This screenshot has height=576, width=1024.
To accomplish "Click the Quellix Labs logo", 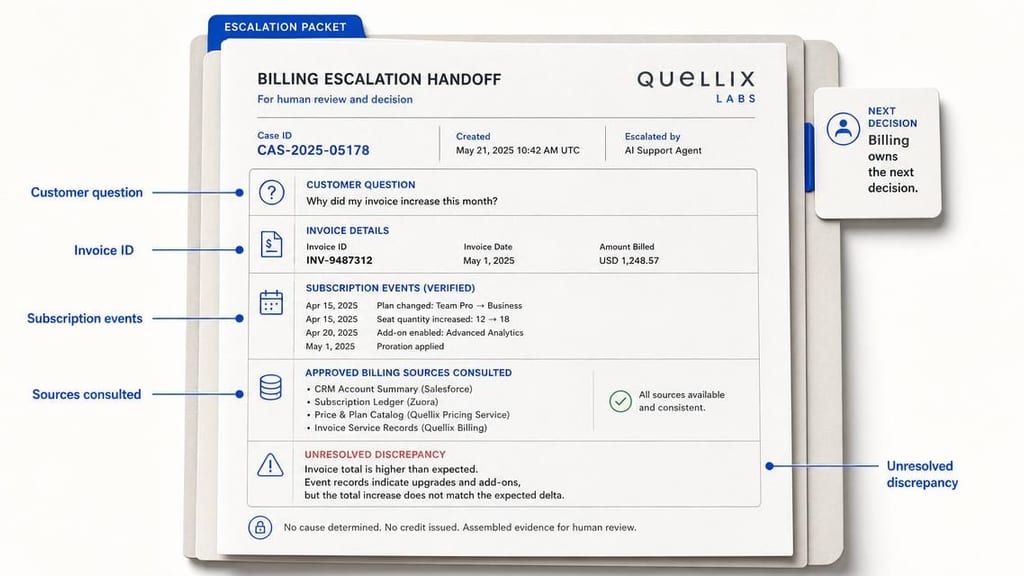I will [x=696, y=87].
